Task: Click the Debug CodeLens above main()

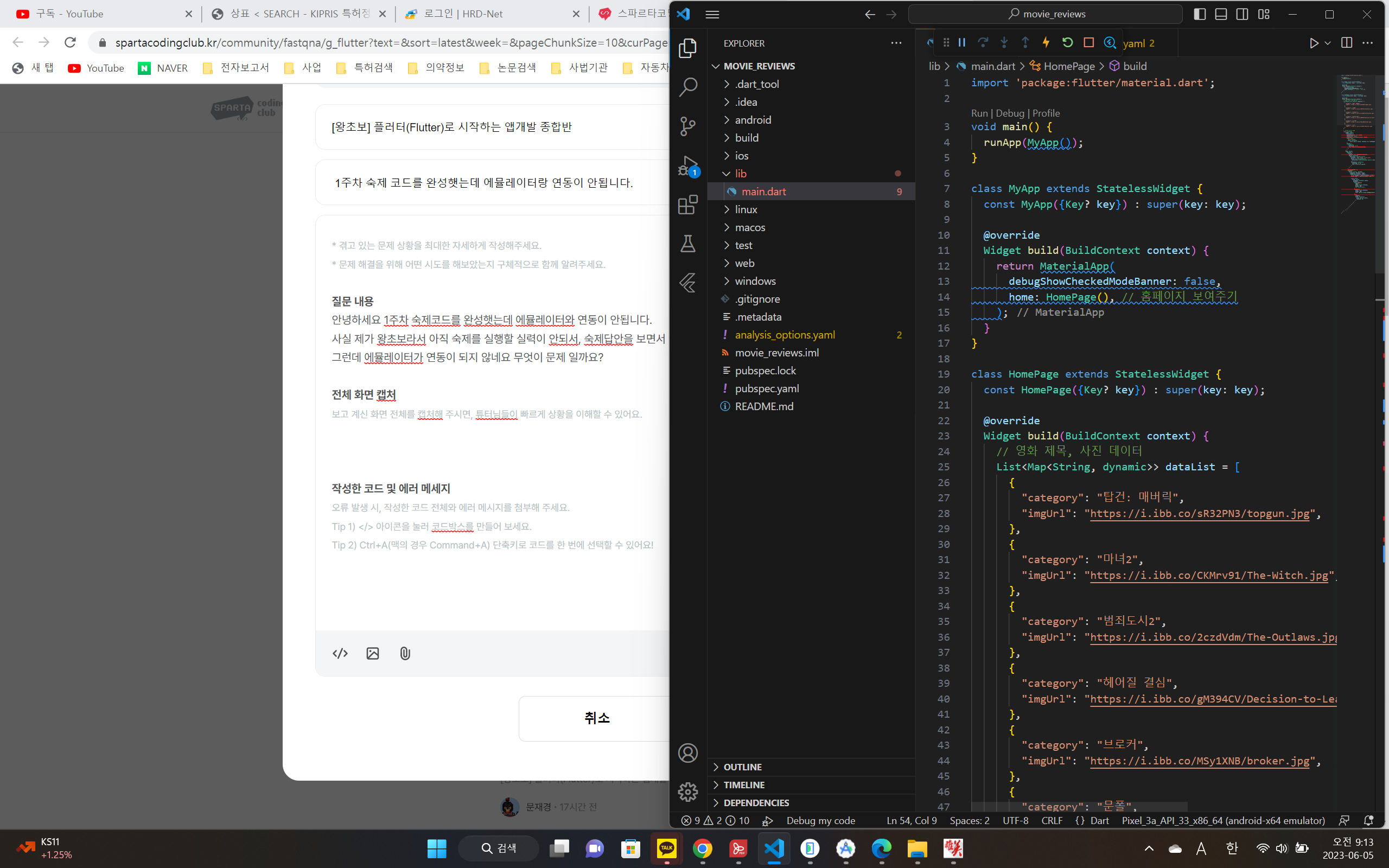Action: (x=1010, y=113)
